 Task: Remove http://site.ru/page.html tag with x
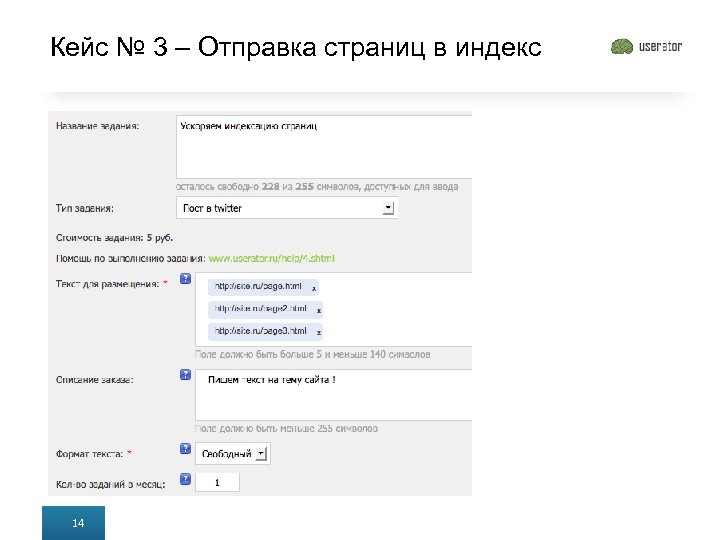[x=314, y=288]
